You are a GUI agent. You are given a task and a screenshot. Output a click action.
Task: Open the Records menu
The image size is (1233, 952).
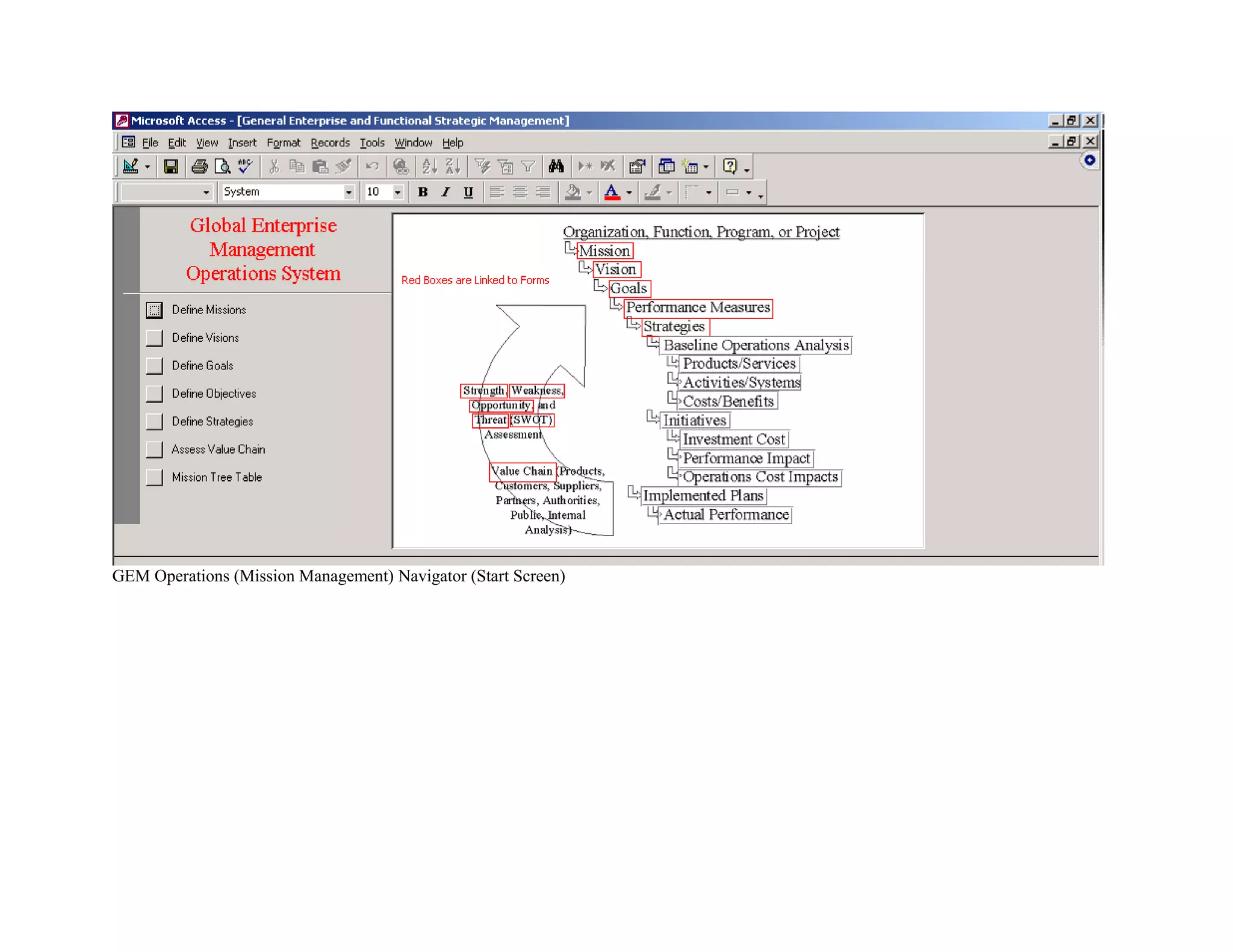pos(330,143)
